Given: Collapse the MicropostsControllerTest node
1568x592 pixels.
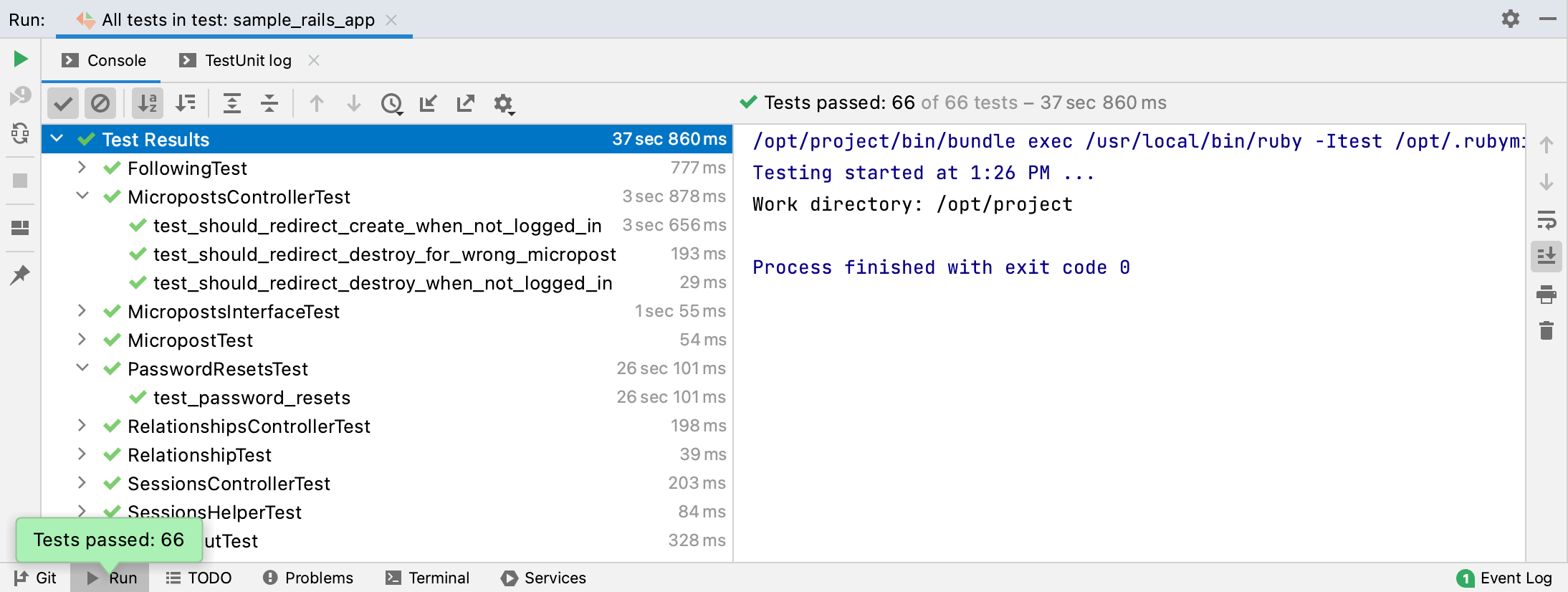Looking at the screenshot, I should [82, 196].
